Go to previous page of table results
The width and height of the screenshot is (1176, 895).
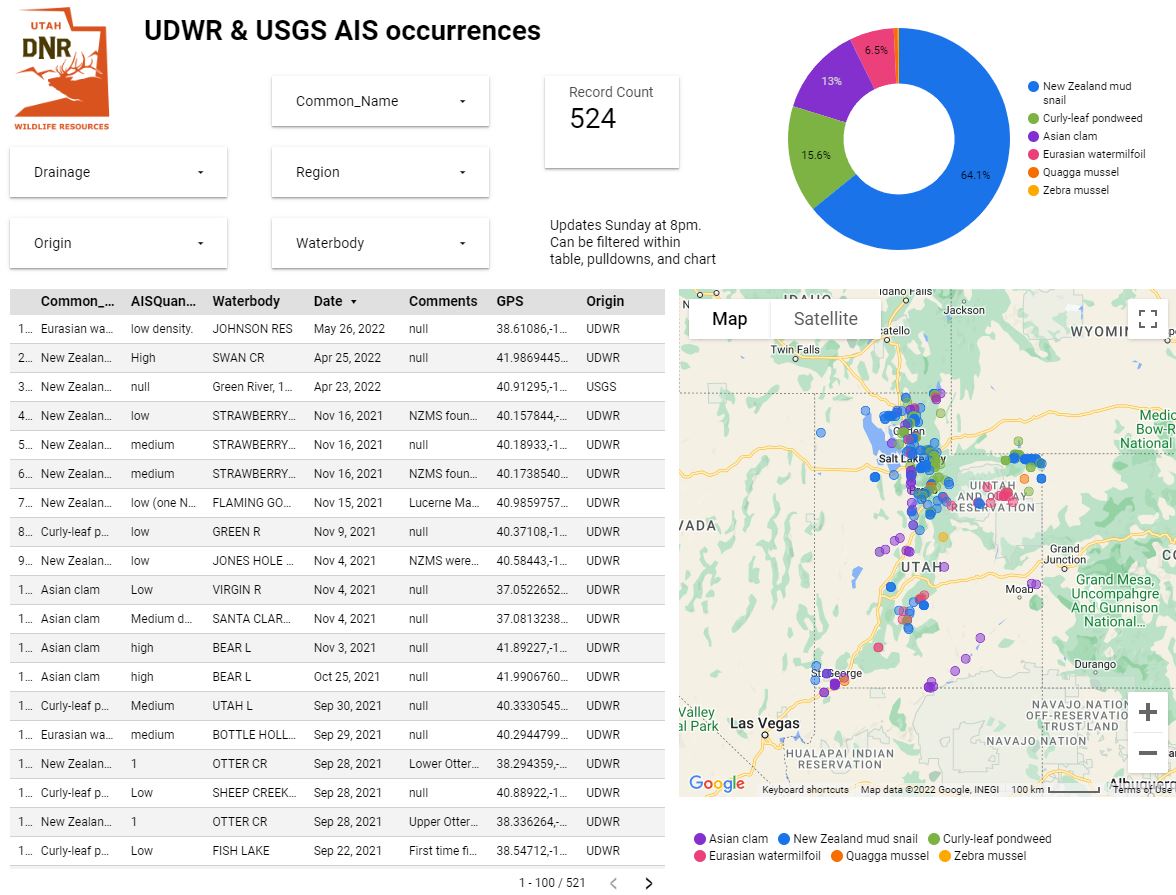tap(614, 883)
